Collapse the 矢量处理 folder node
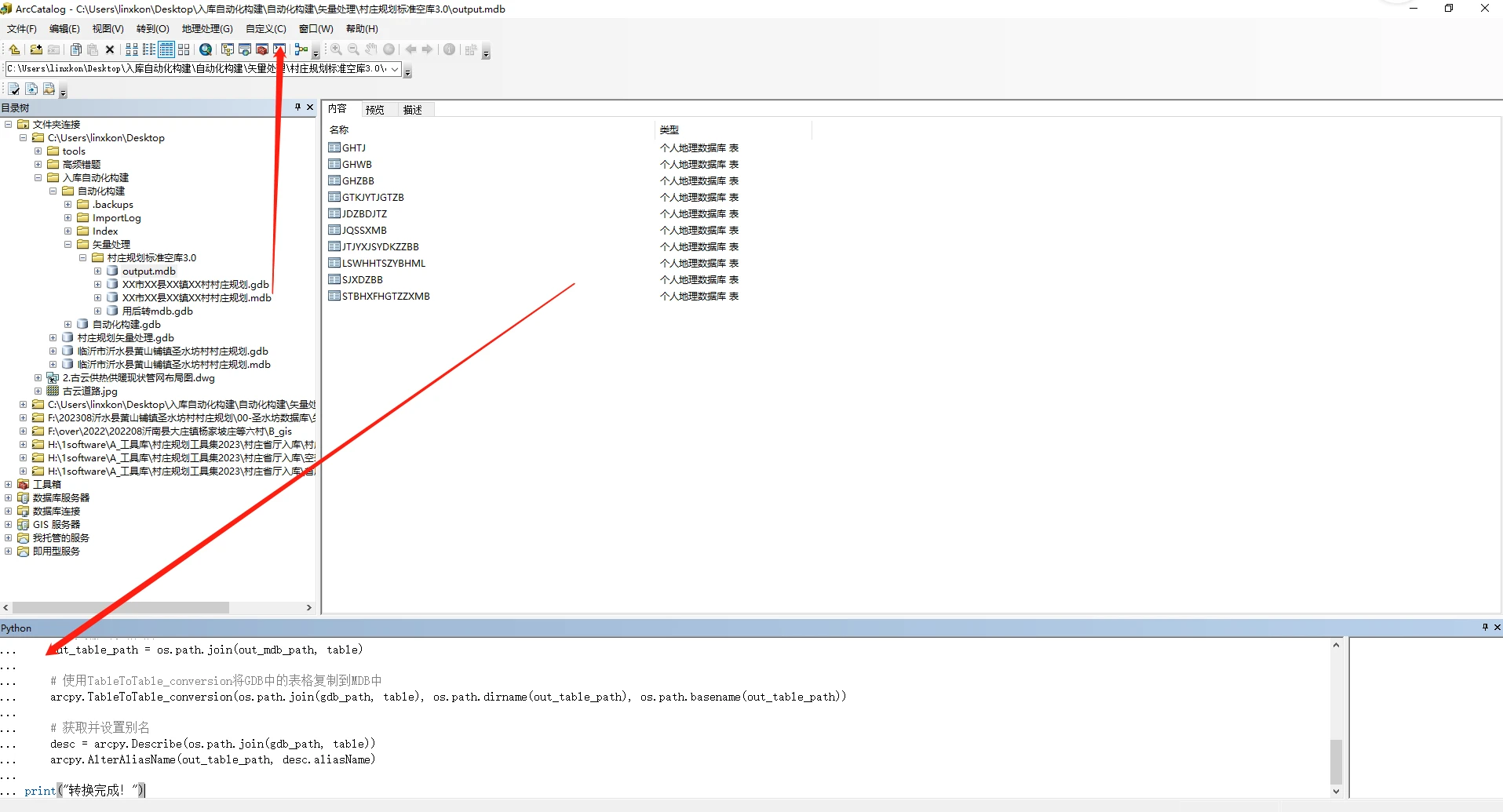1503x812 pixels. (67, 245)
